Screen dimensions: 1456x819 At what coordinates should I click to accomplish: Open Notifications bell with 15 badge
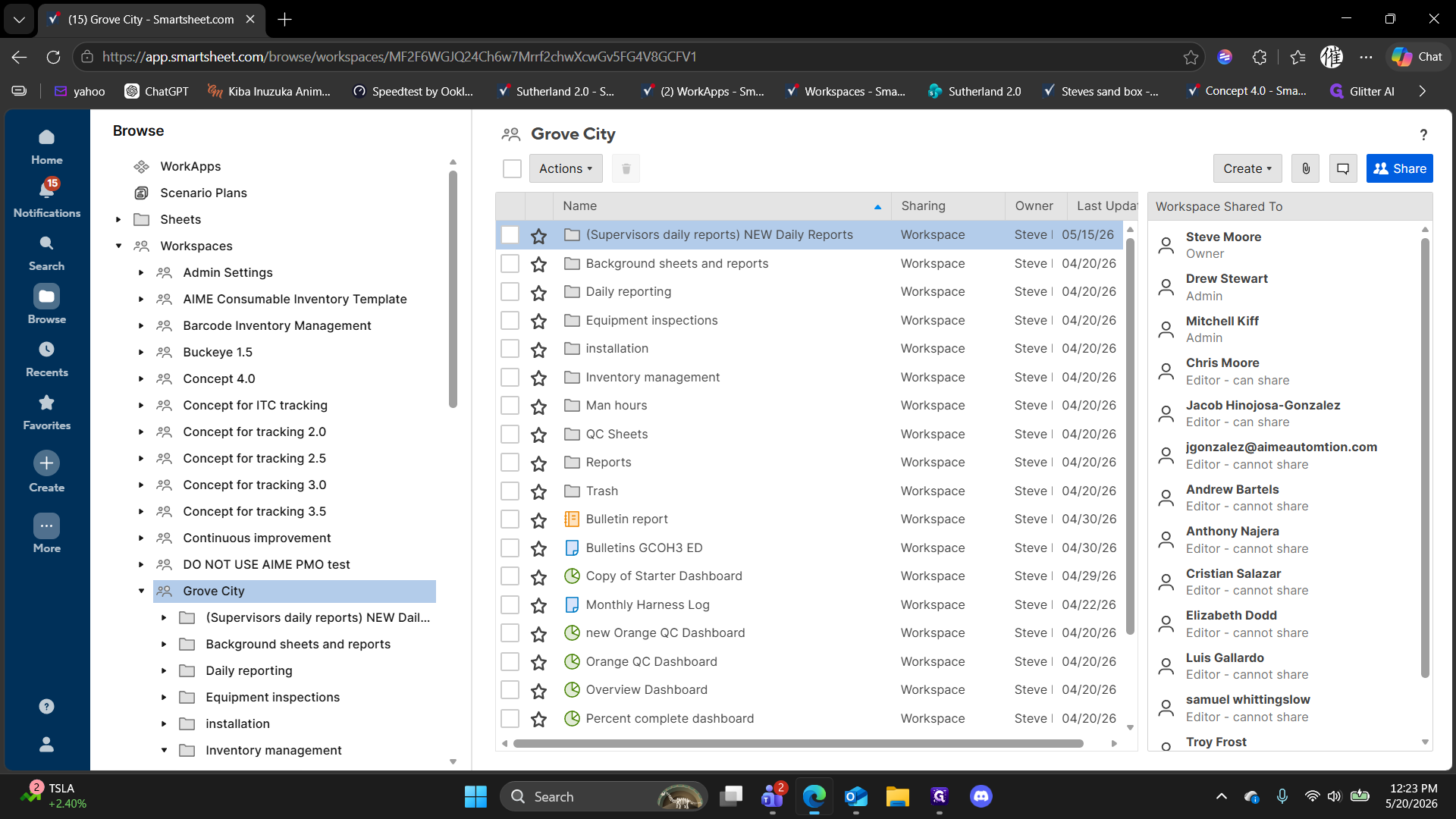[x=46, y=189]
